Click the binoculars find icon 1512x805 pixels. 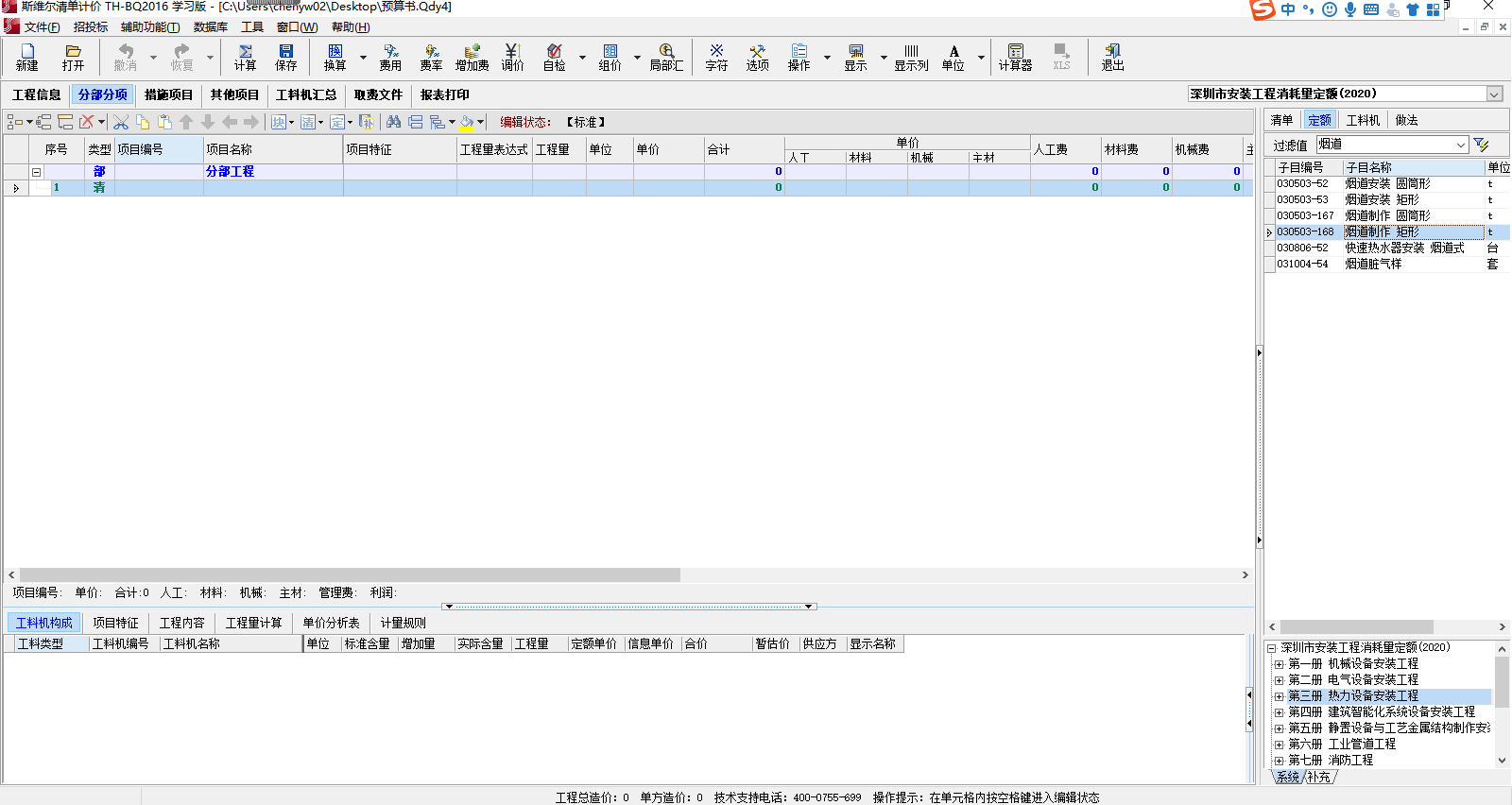tap(393, 122)
